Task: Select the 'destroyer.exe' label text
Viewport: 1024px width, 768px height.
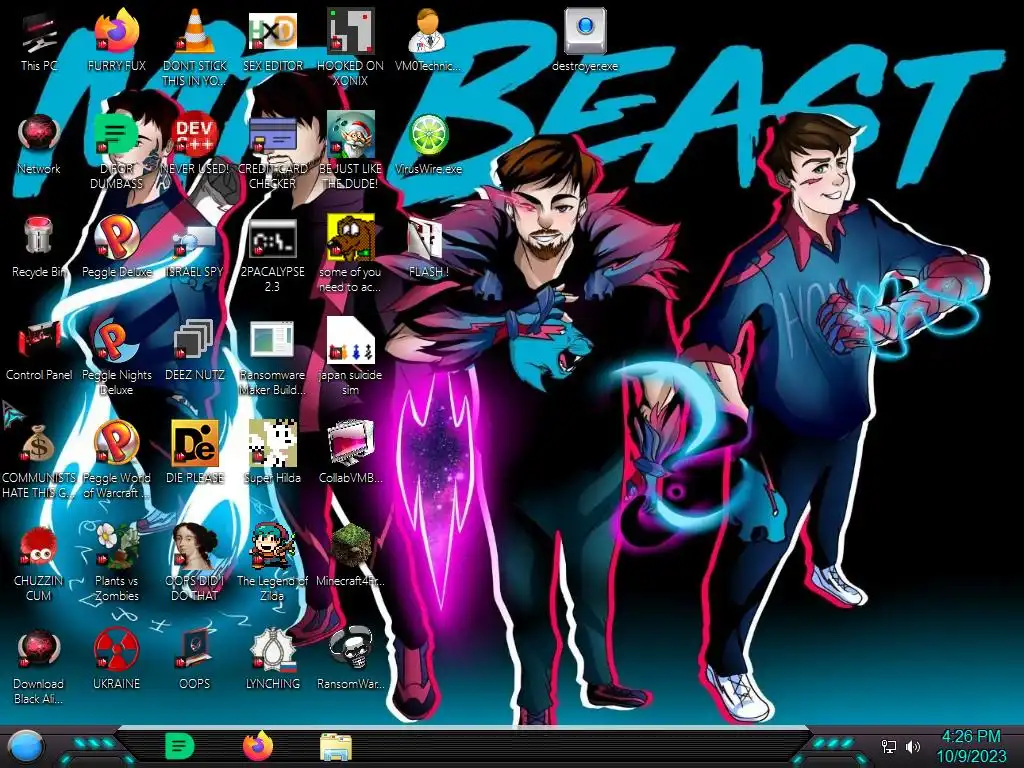Action: pyautogui.click(x=584, y=66)
